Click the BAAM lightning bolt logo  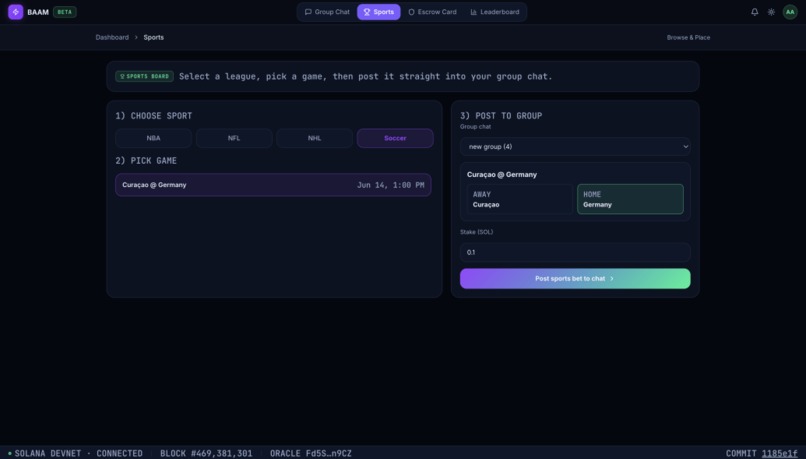click(15, 12)
